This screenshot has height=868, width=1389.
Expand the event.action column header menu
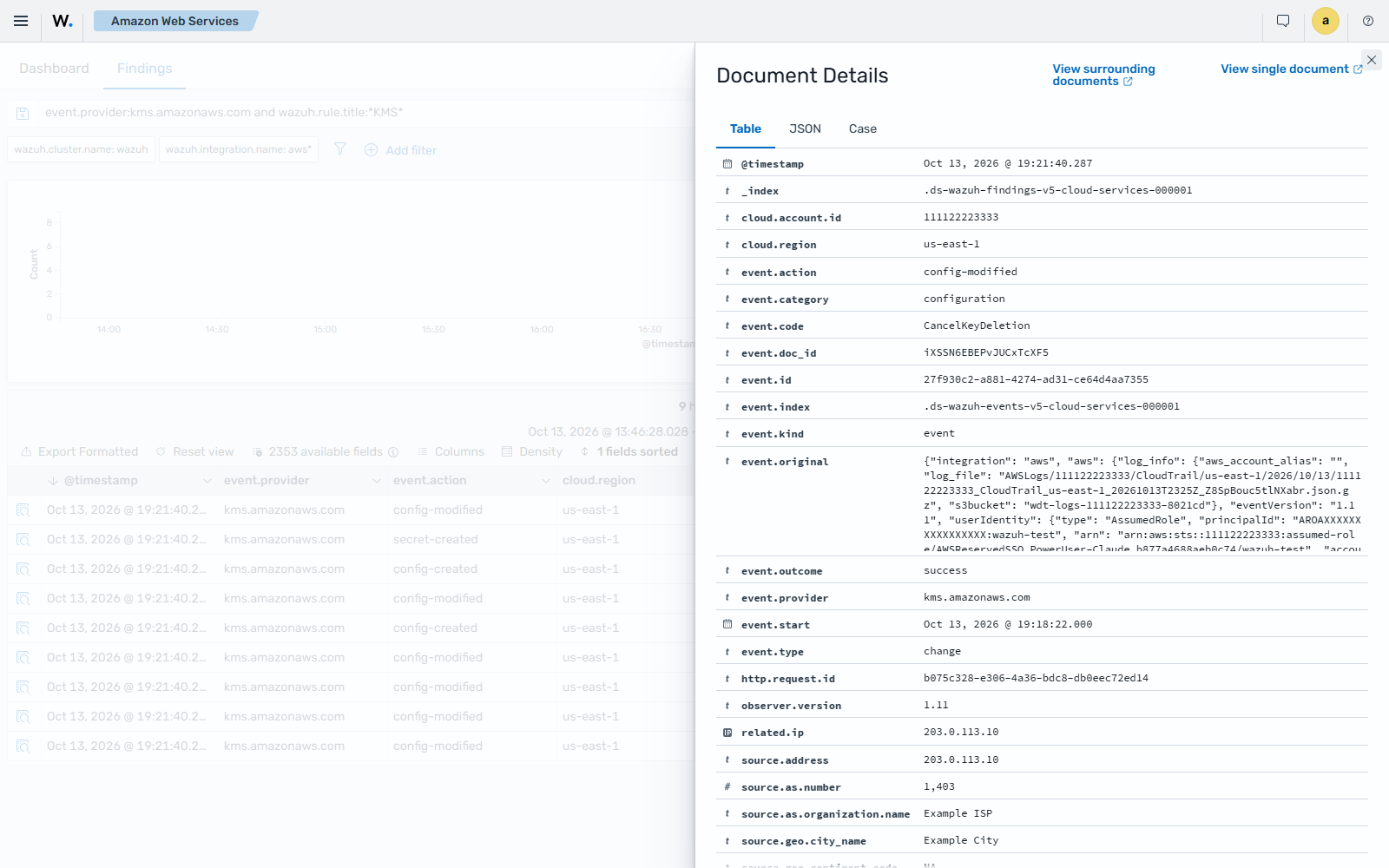pyautogui.click(x=545, y=481)
